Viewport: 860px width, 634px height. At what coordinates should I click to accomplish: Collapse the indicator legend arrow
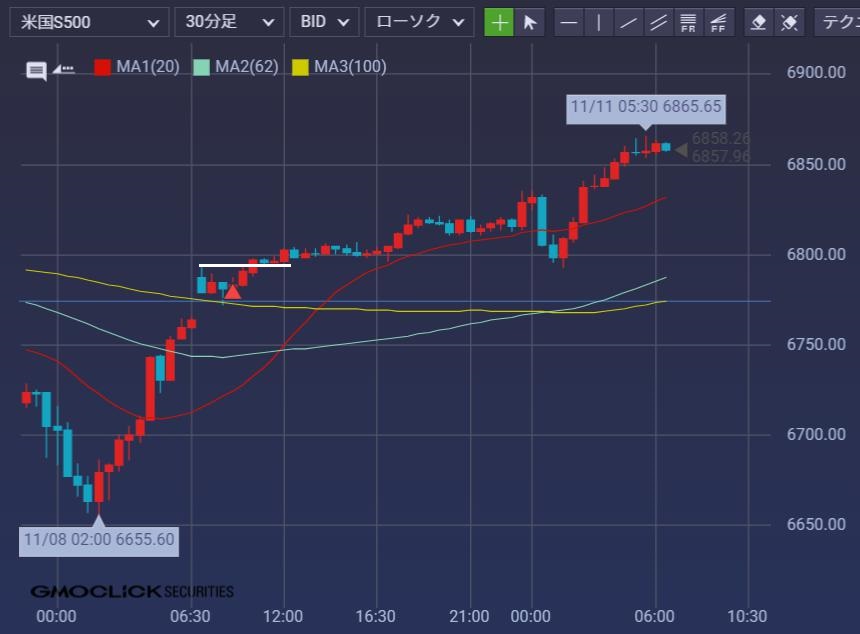[x=64, y=69]
